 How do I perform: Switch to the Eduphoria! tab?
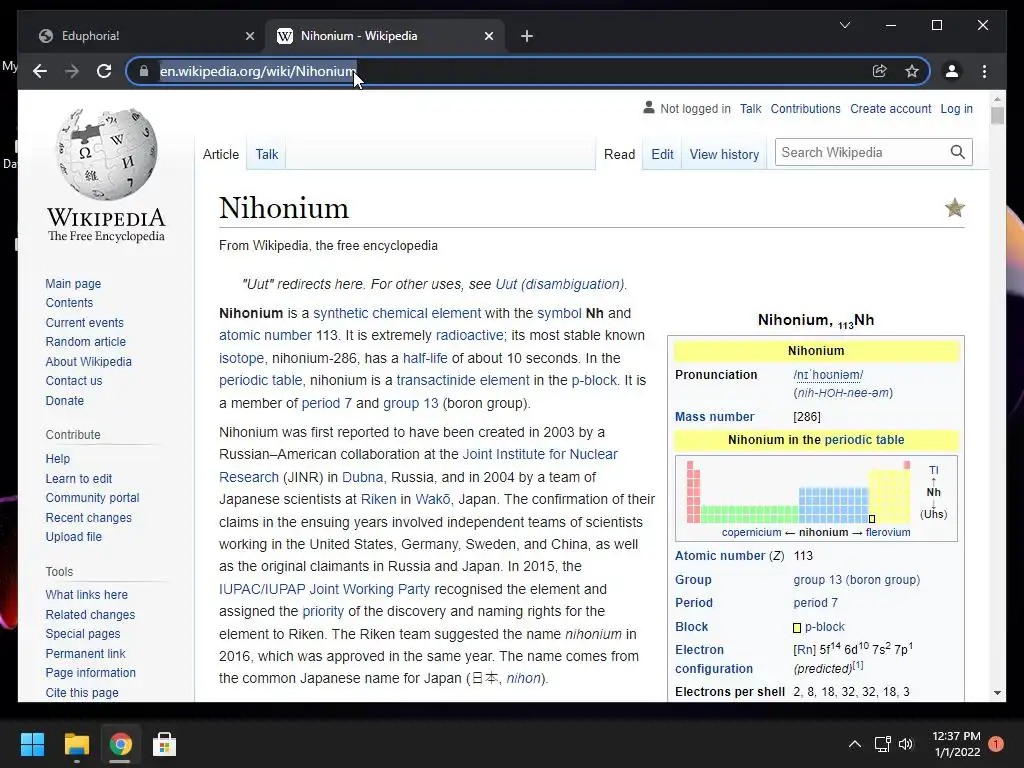point(147,36)
